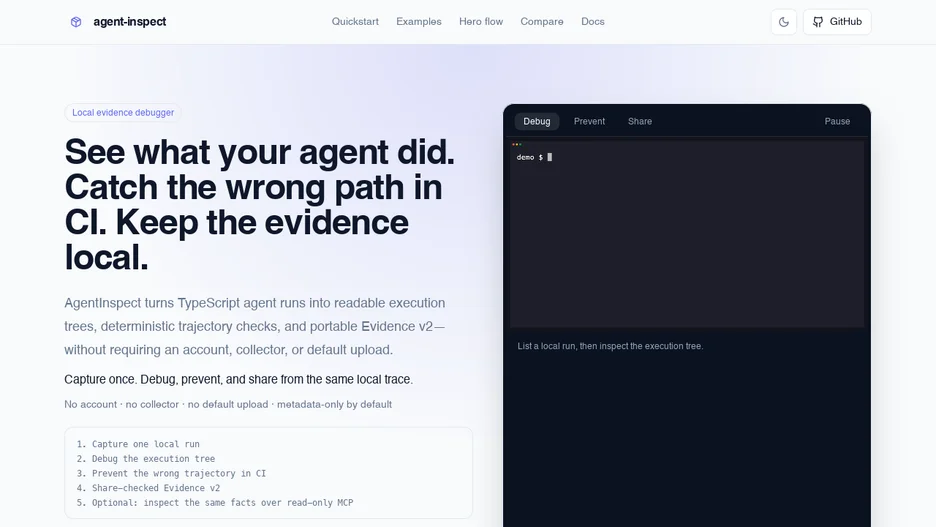Open the agent-inspect home link text
This screenshot has width=936, height=527.
point(130,21)
